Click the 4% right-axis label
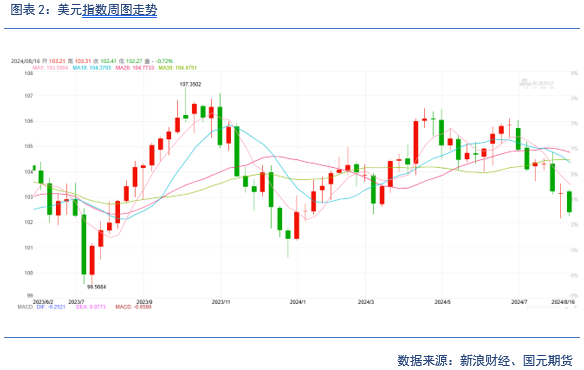 [x=575, y=73]
